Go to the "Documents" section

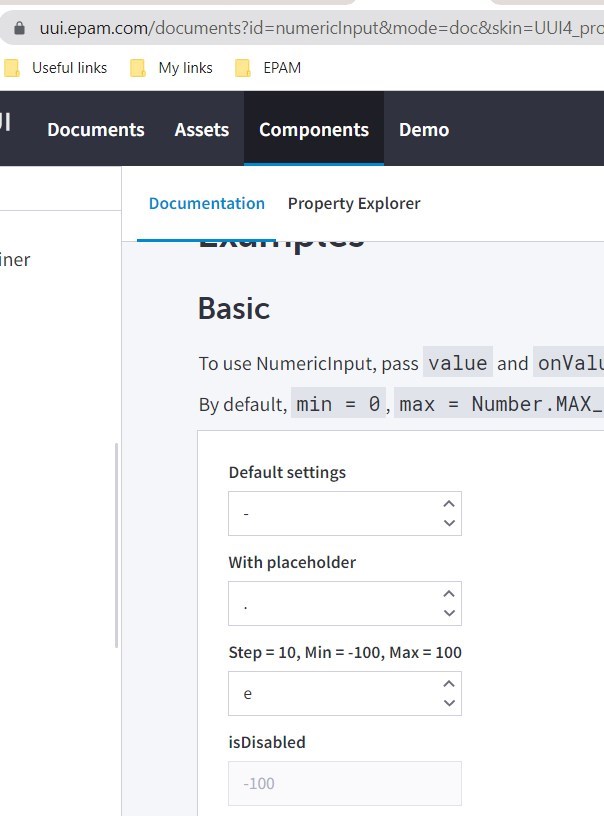[95, 129]
